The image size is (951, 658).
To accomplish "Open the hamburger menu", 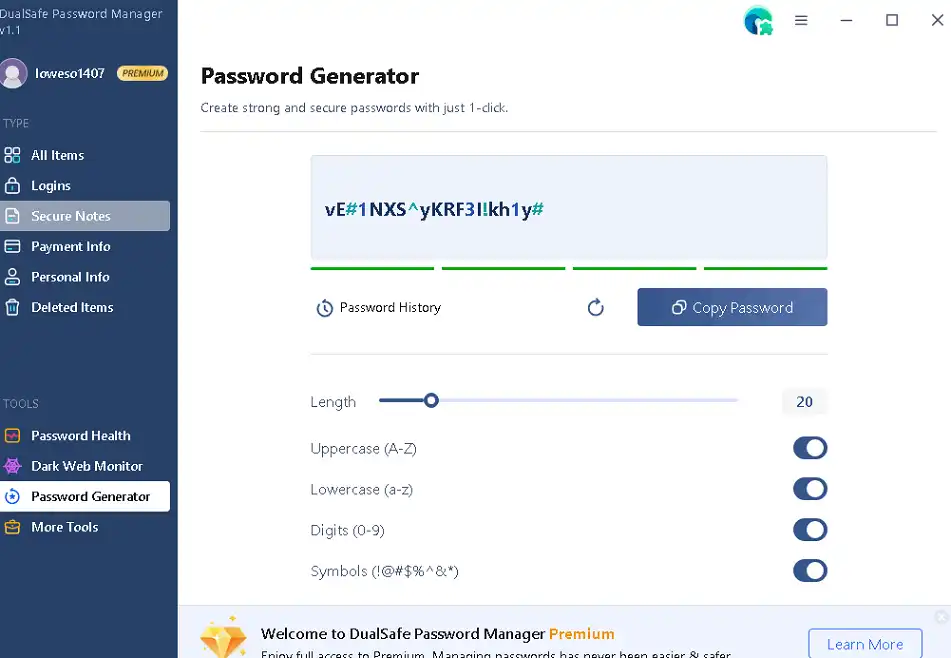I will coord(801,20).
